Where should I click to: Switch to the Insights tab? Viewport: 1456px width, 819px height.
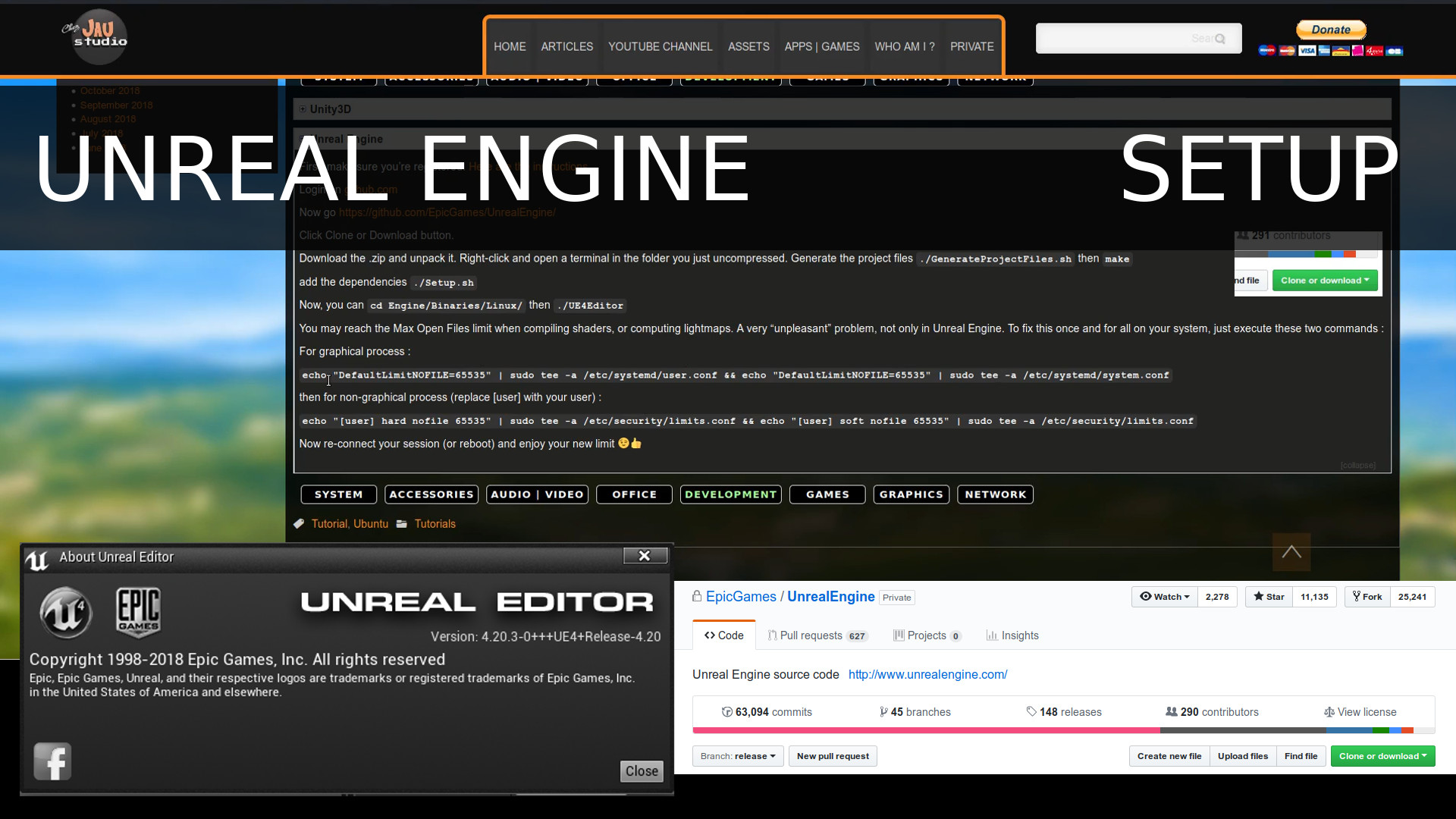coord(1012,635)
